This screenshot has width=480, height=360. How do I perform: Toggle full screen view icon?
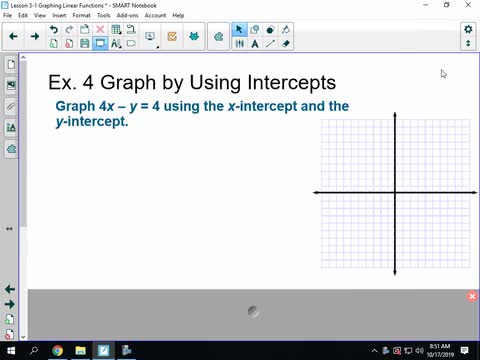point(100,43)
